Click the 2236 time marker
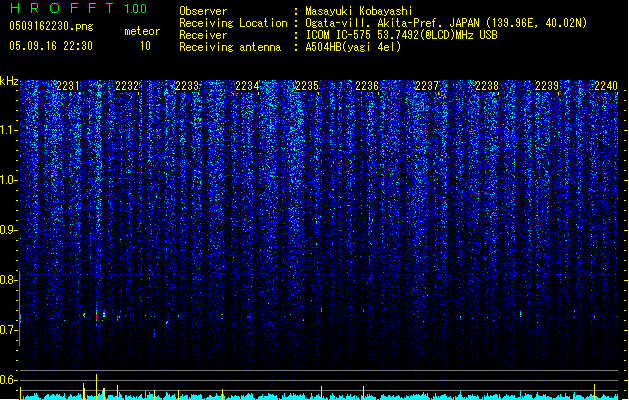This screenshot has height=400, width=629. point(367,86)
